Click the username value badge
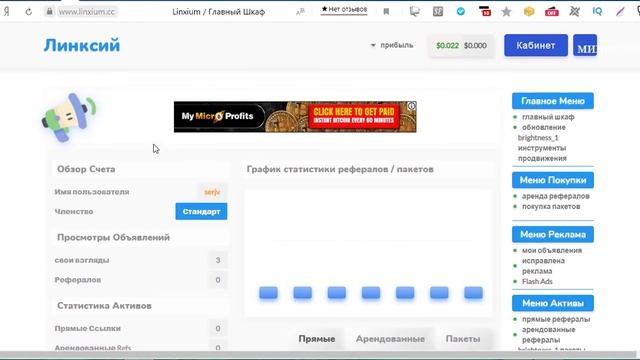Viewport: 640px width, 360px height. (212, 192)
